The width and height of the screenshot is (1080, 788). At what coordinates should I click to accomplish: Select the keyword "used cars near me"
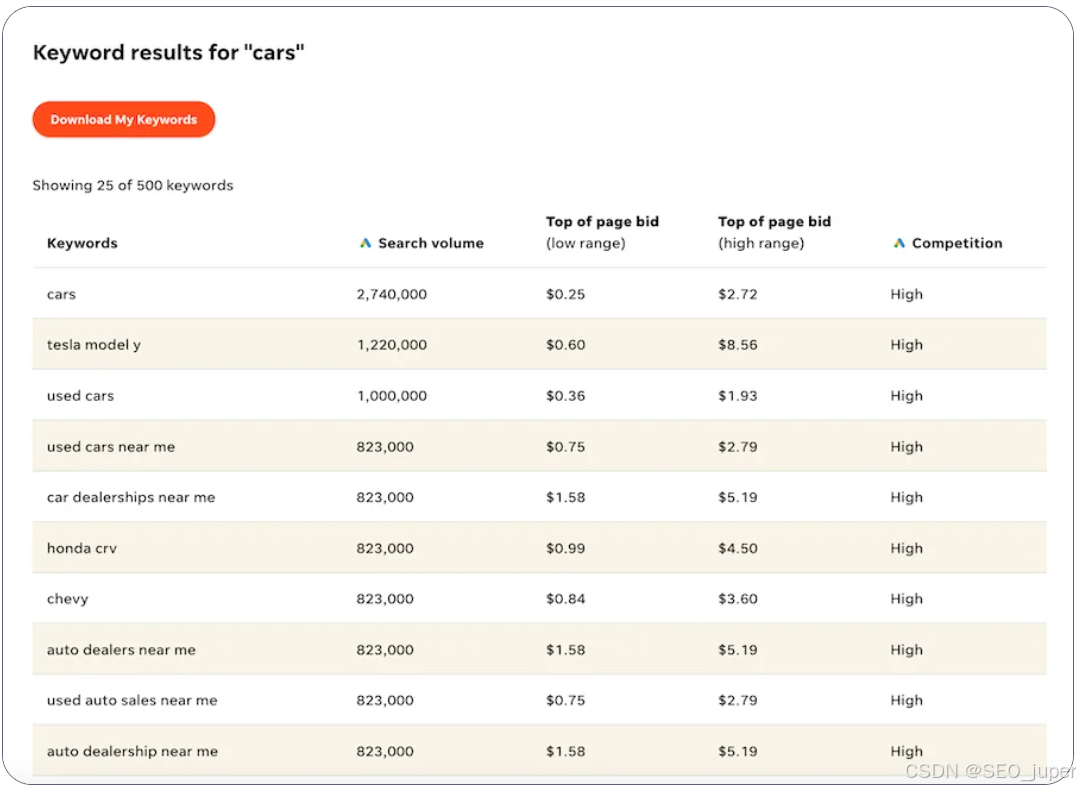pyautogui.click(x=111, y=446)
